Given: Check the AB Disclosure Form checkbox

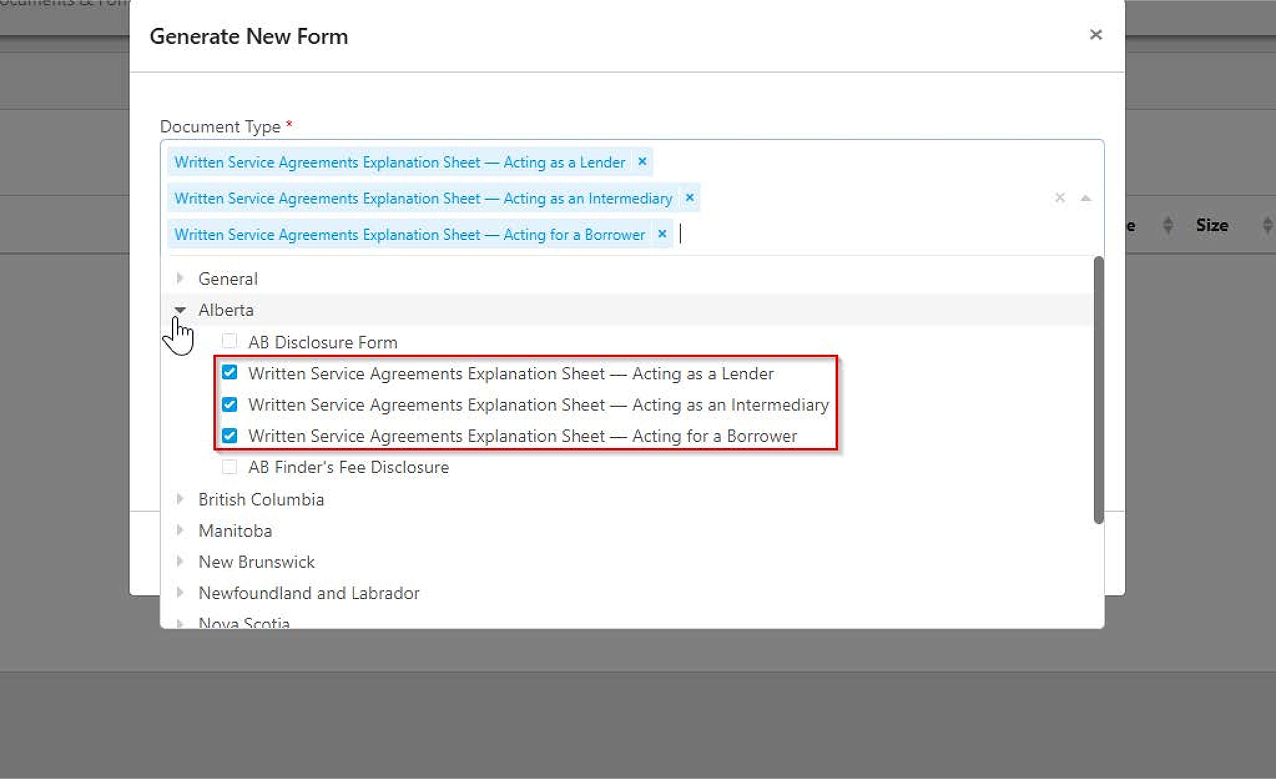Looking at the screenshot, I should [230, 342].
